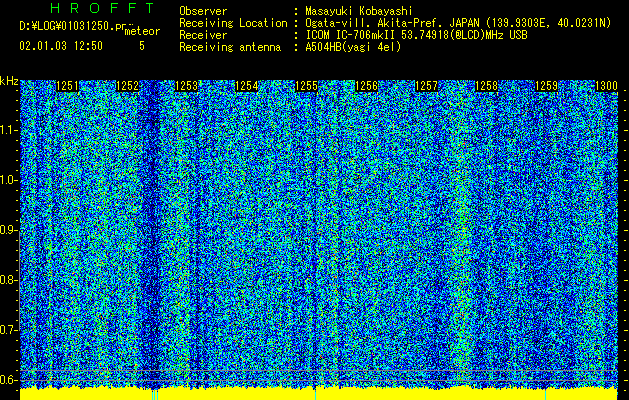The image size is (629, 400).
Task: Click the 0.7 kHz axis label
Action: coord(8,330)
